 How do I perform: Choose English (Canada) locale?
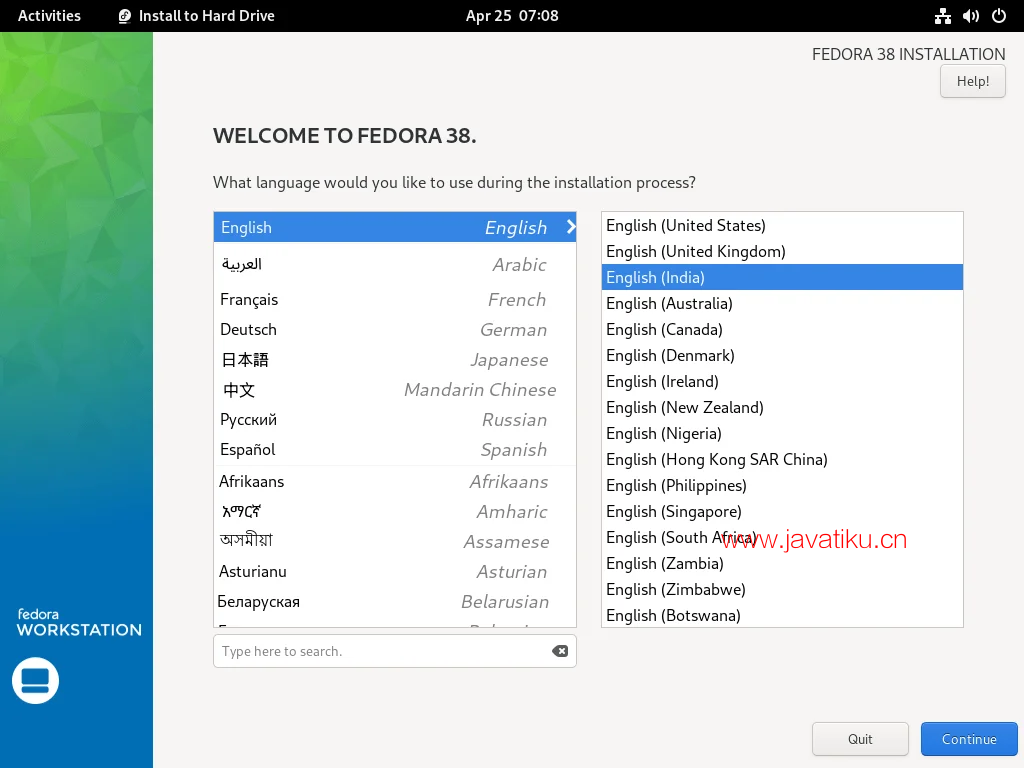[x=782, y=330]
